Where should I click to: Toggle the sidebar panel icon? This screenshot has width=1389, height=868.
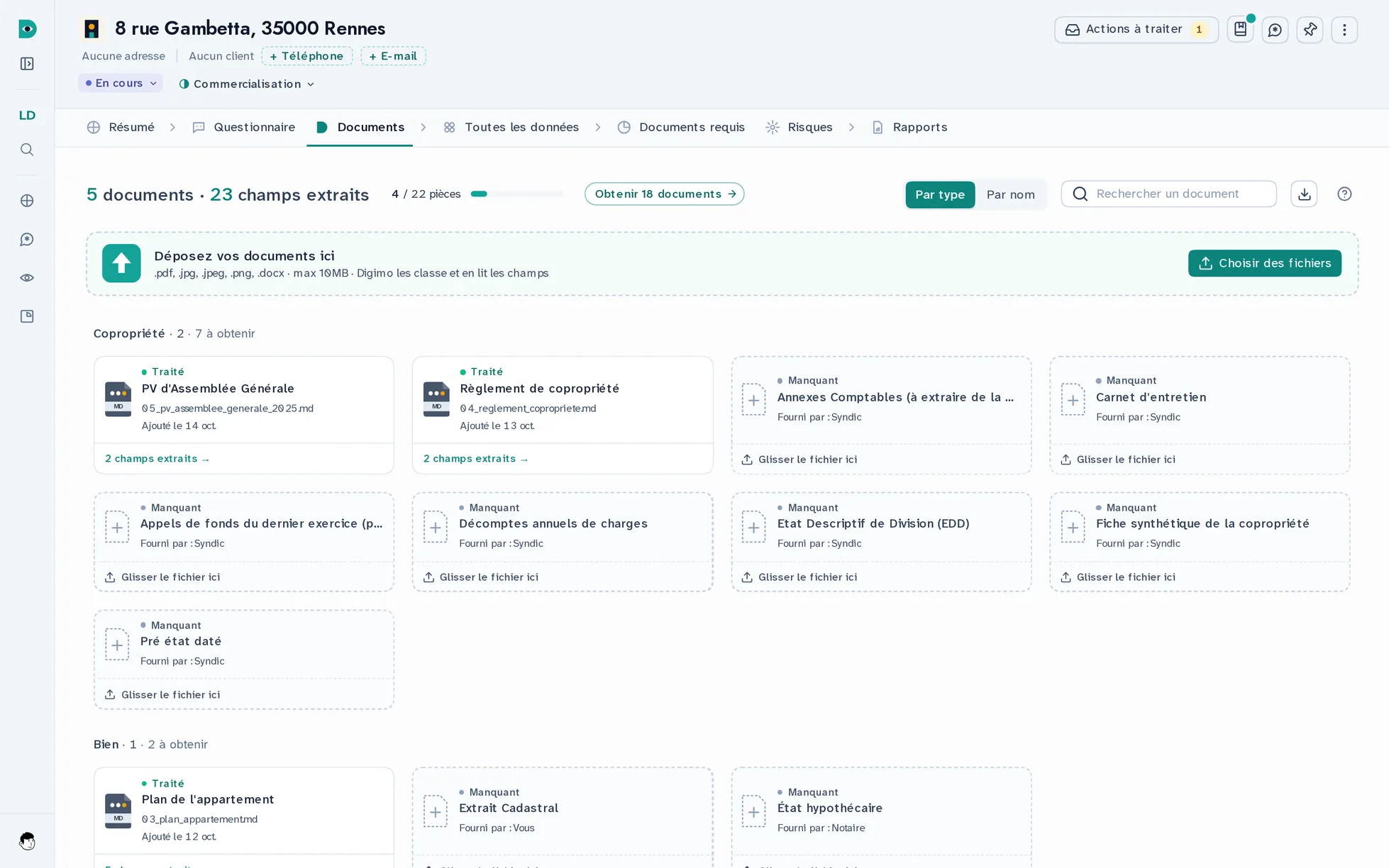27,64
